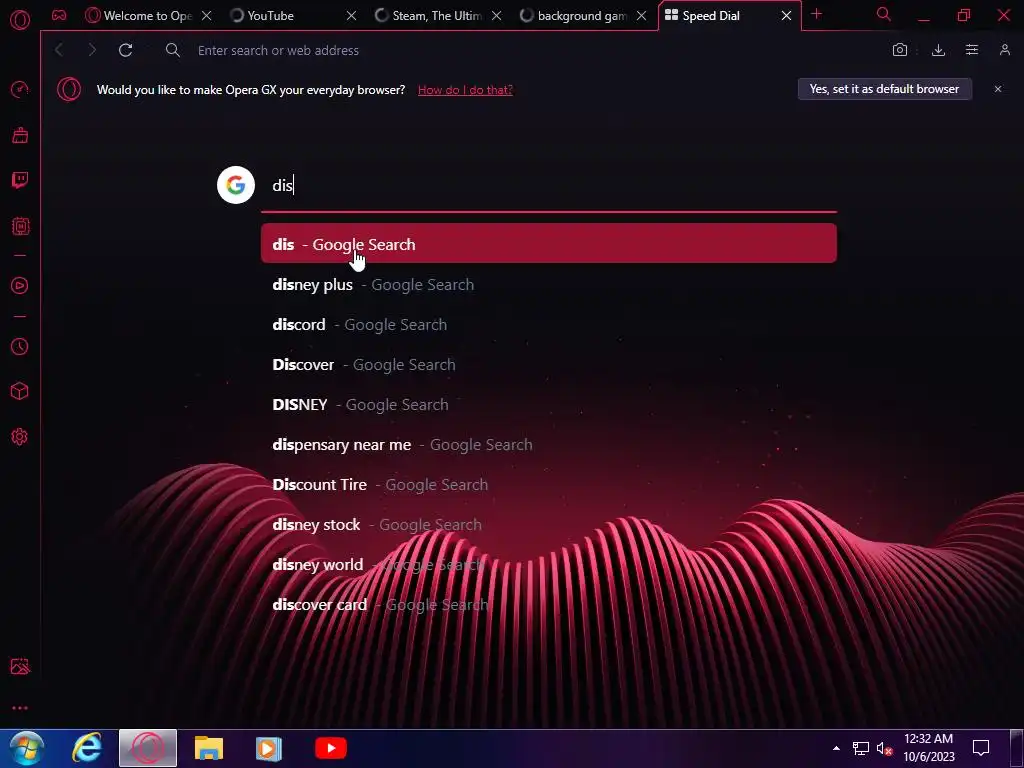The image size is (1024, 768).
Task: Open media player icon in taskbar
Action: (268, 748)
